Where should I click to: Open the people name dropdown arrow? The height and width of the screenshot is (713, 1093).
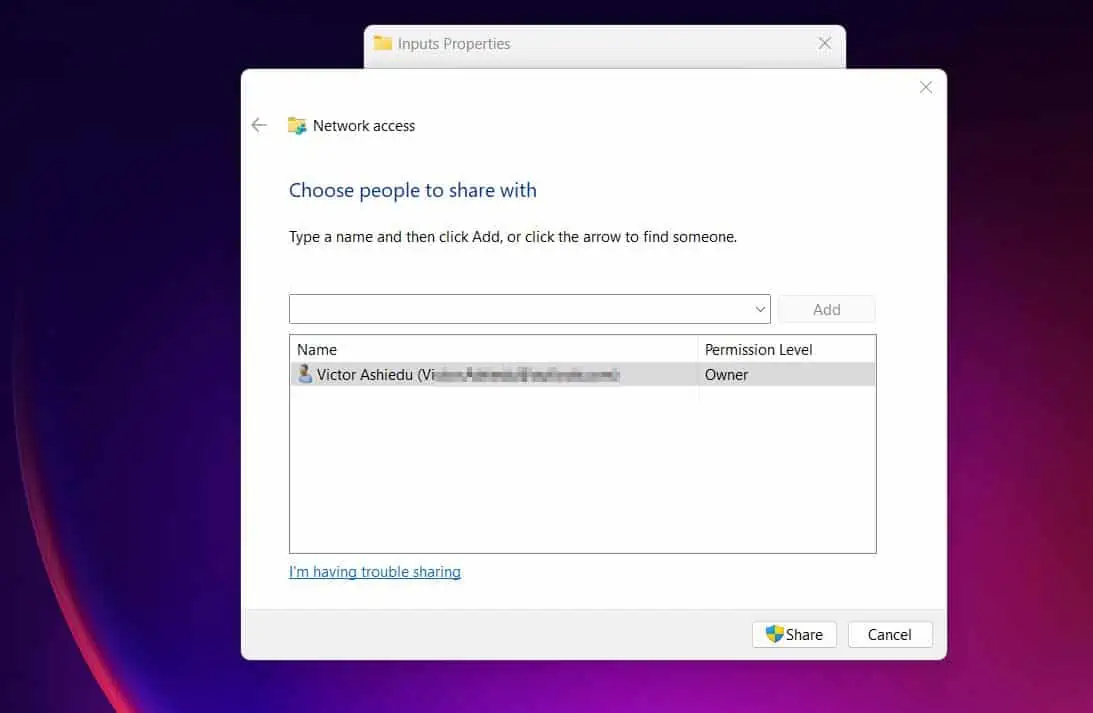[x=760, y=309]
